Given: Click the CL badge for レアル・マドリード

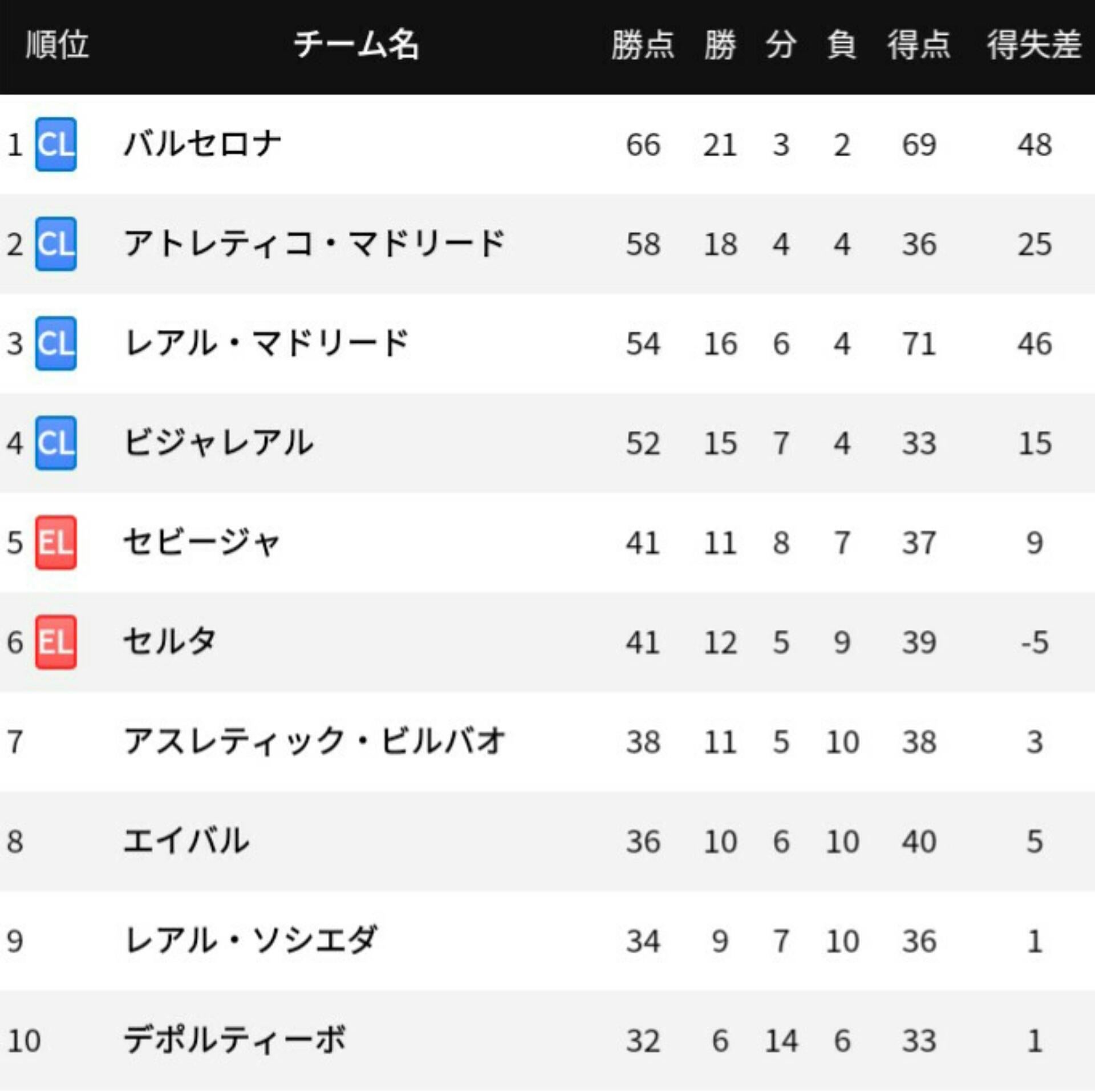Looking at the screenshot, I should point(56,343).
